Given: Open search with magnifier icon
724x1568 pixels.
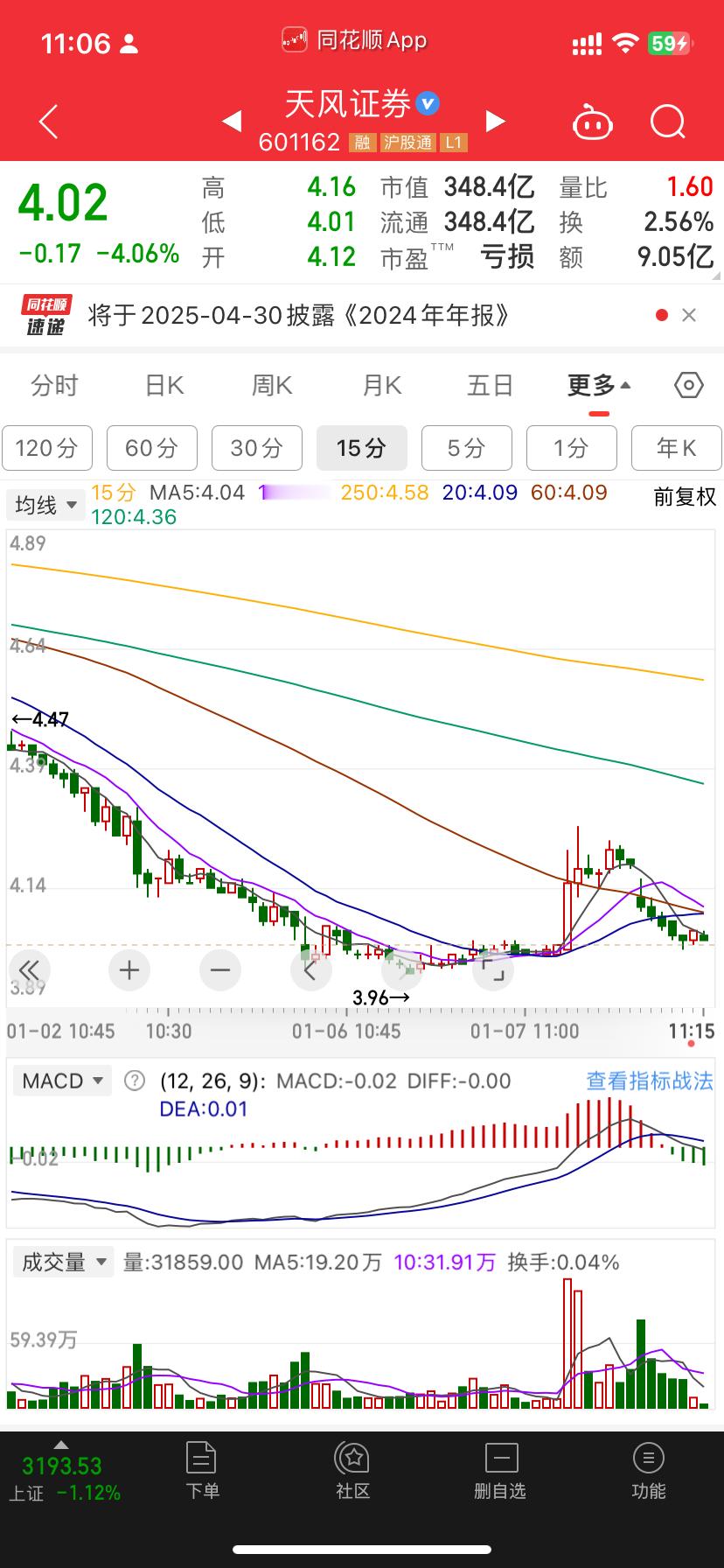Looking at the screenshot, I should tap(668, 122).
